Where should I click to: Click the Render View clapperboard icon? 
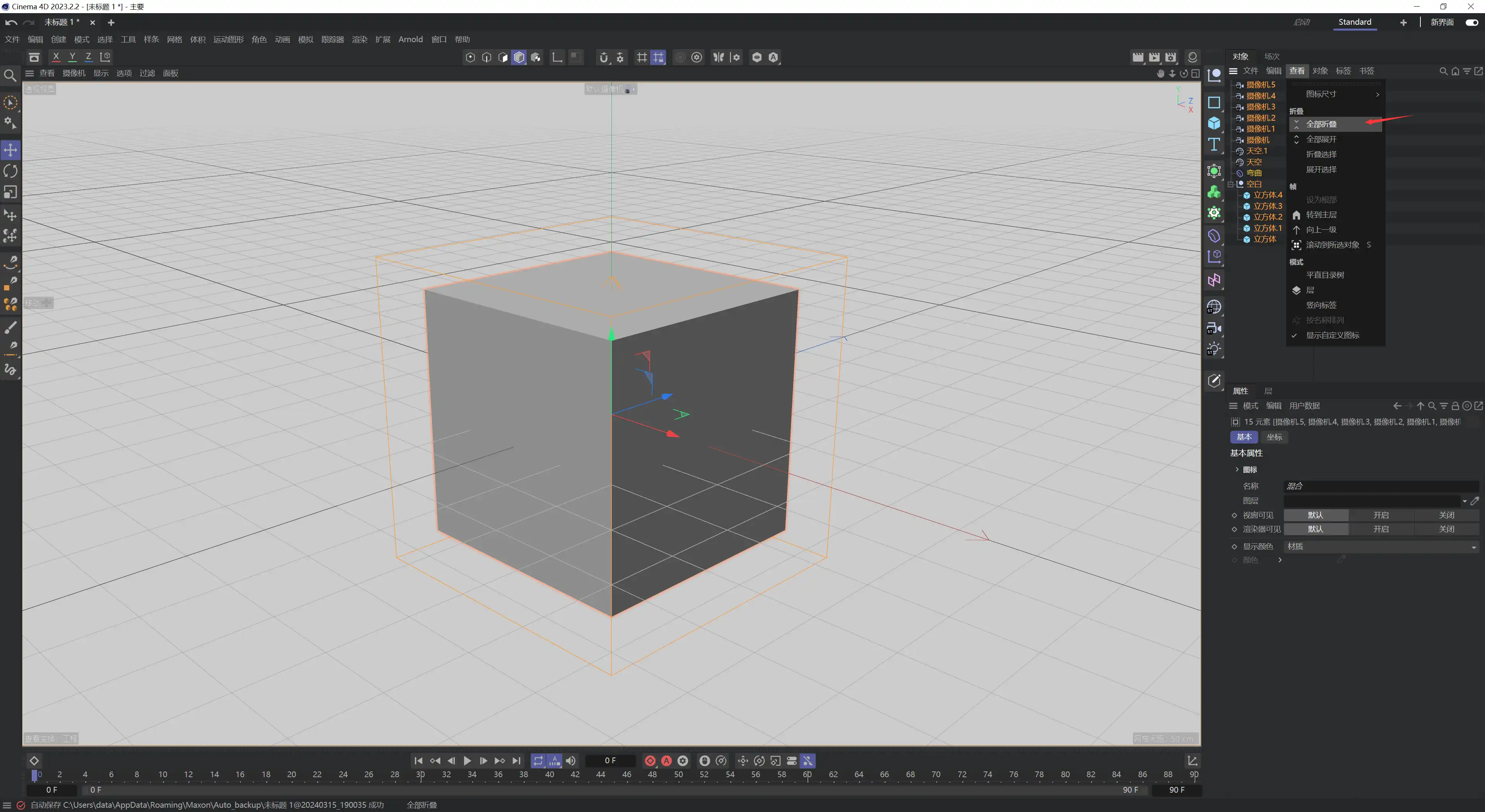1137,57
